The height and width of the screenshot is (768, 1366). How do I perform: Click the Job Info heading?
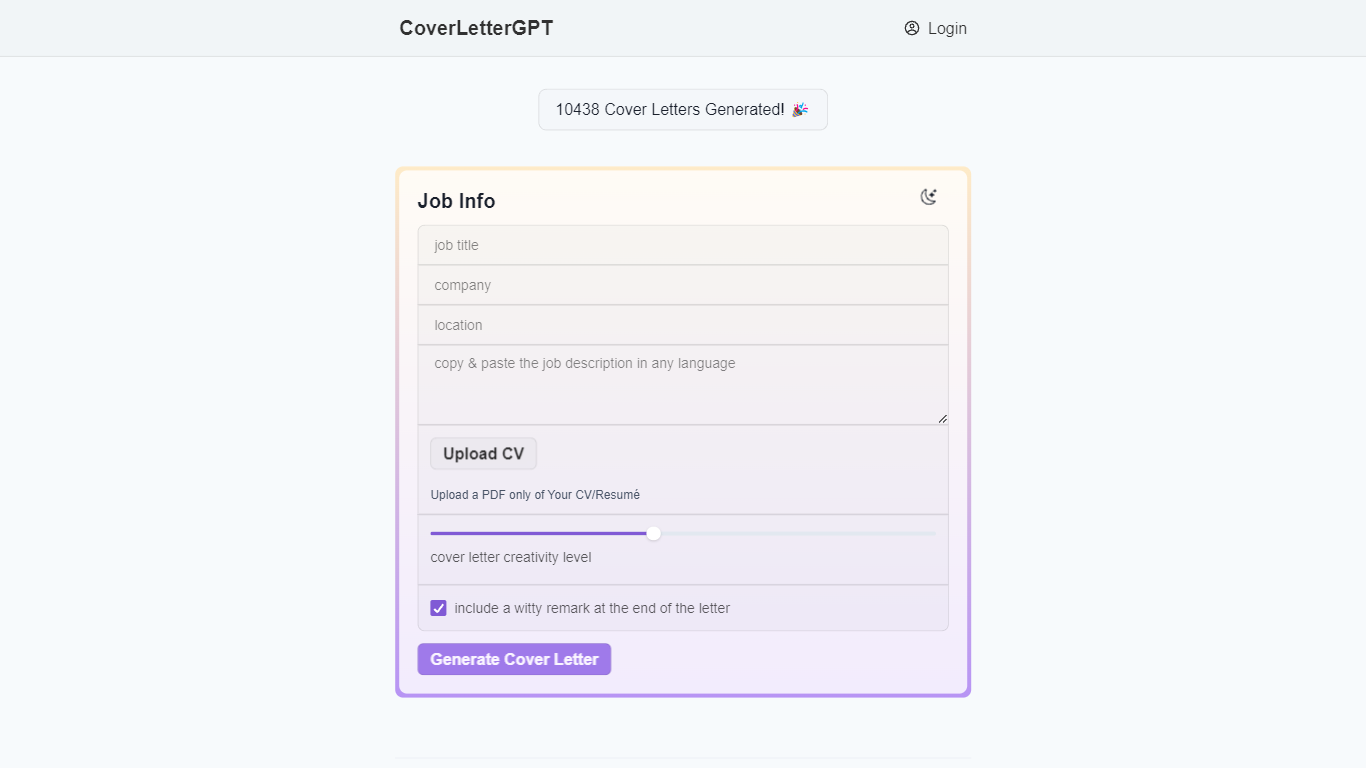pos(456,201)
